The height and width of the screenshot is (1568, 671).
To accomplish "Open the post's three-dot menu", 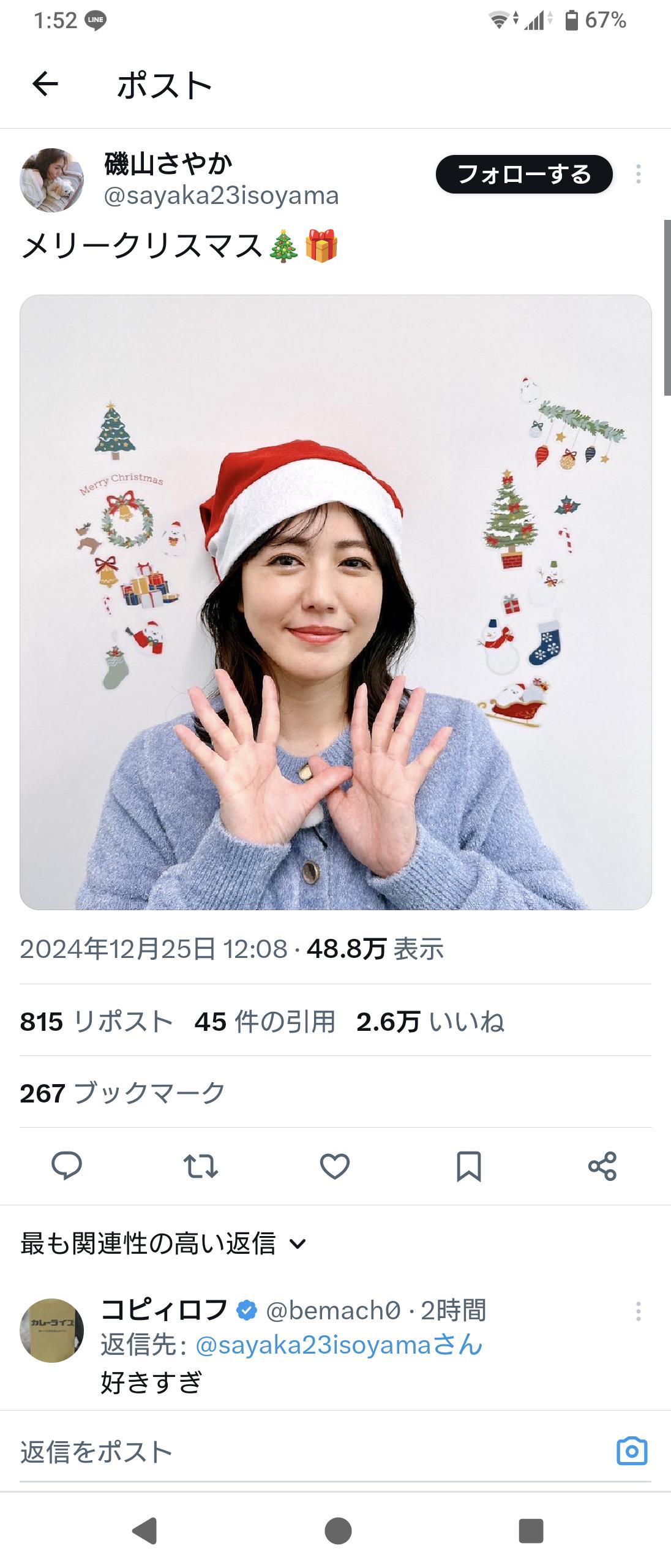I will point(639,175).
